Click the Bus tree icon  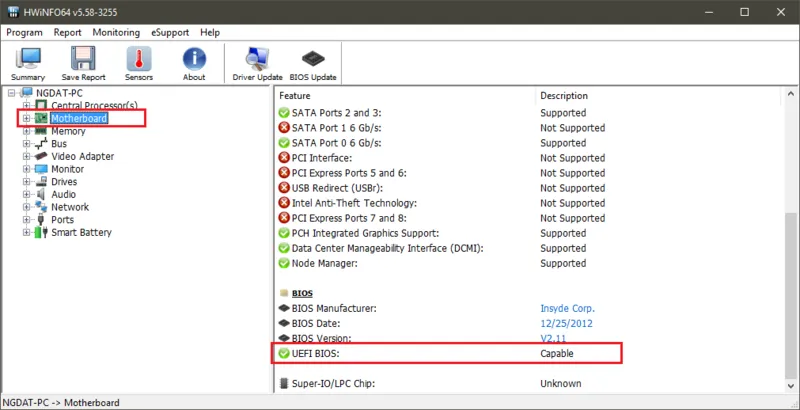[41, 144]
